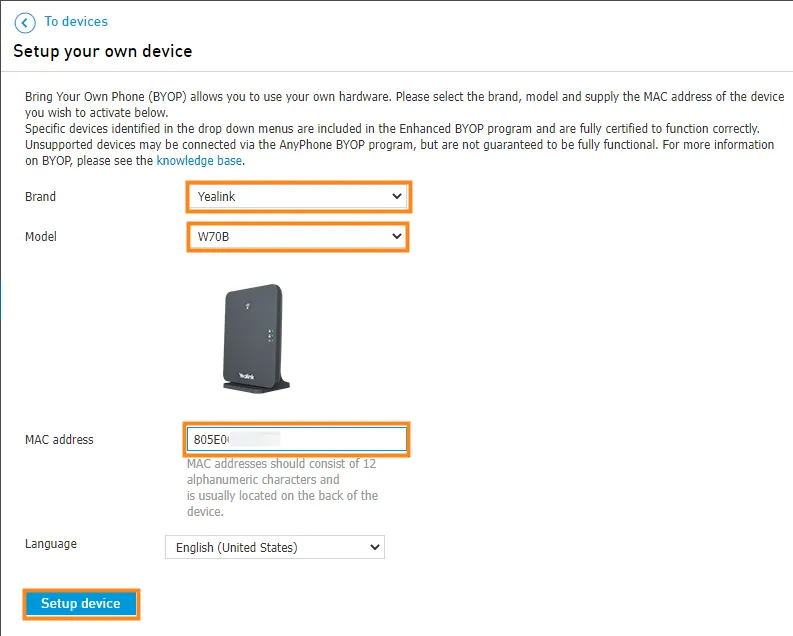The height and width of the screenshot is (636, 793).
Task: Click the MAC address field label
Action: [x=59, y=440]
